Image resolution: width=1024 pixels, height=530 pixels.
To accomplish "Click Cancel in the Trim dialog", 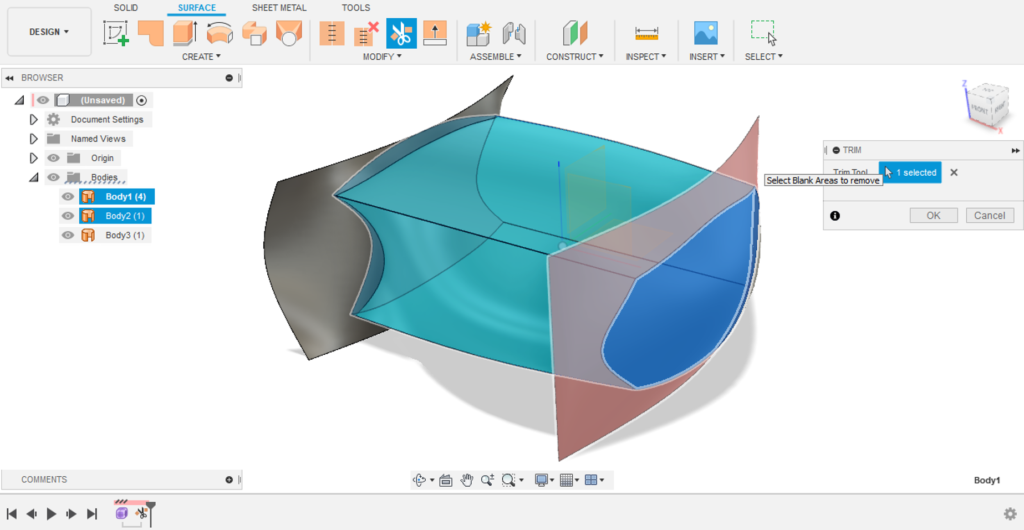I will coord(989,215).
